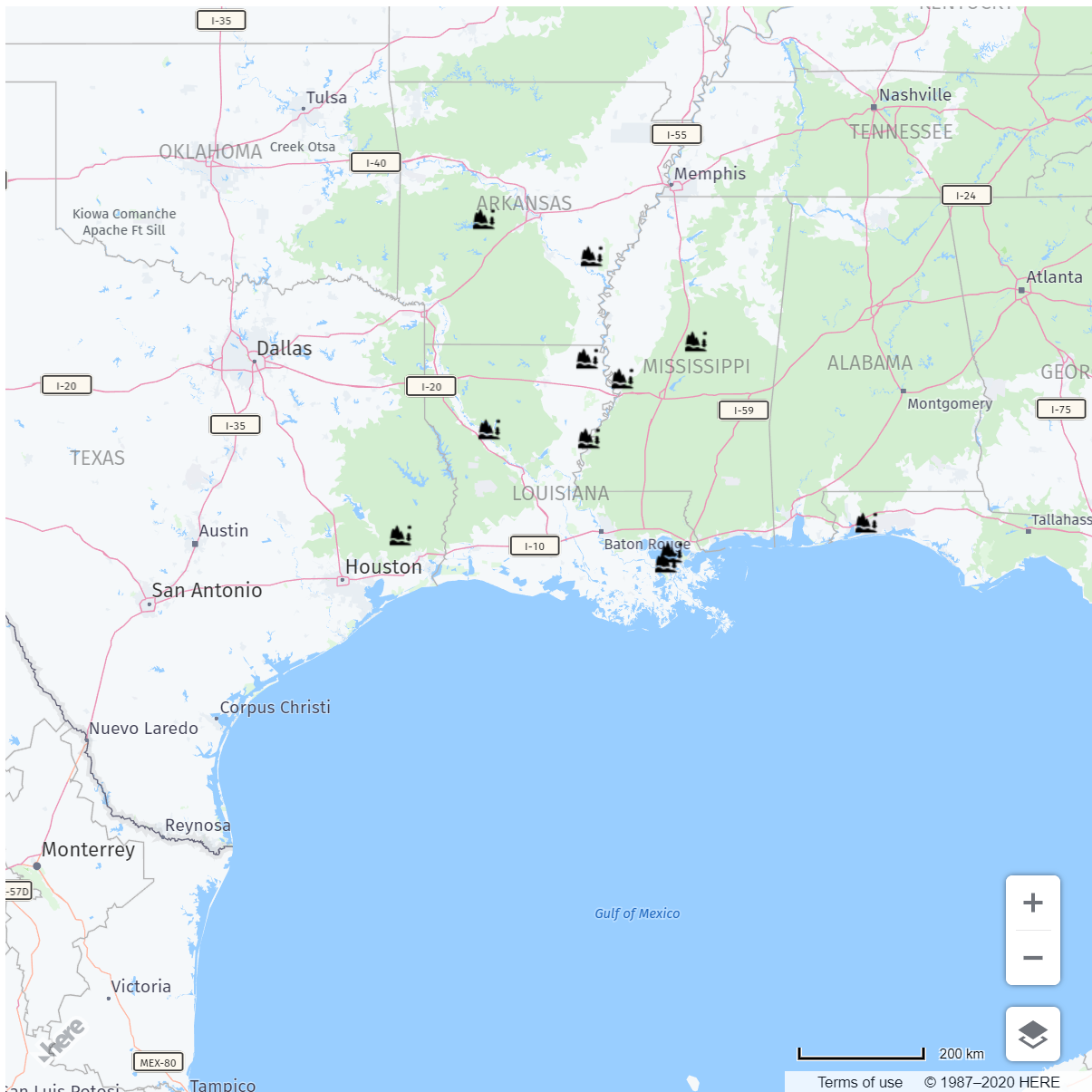Click the ALABAMA state label

(x=870, y=363)
